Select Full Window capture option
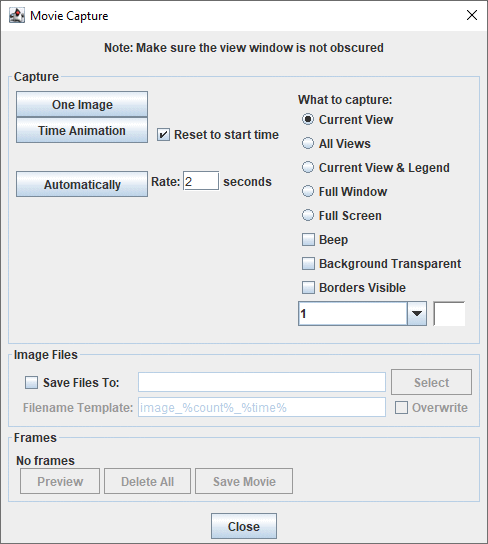This screenshot has width=488, height=544. coord(308,191)
